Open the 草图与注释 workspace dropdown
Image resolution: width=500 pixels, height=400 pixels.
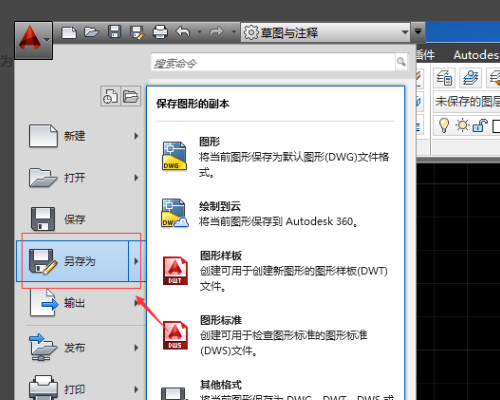pos(325,33)
